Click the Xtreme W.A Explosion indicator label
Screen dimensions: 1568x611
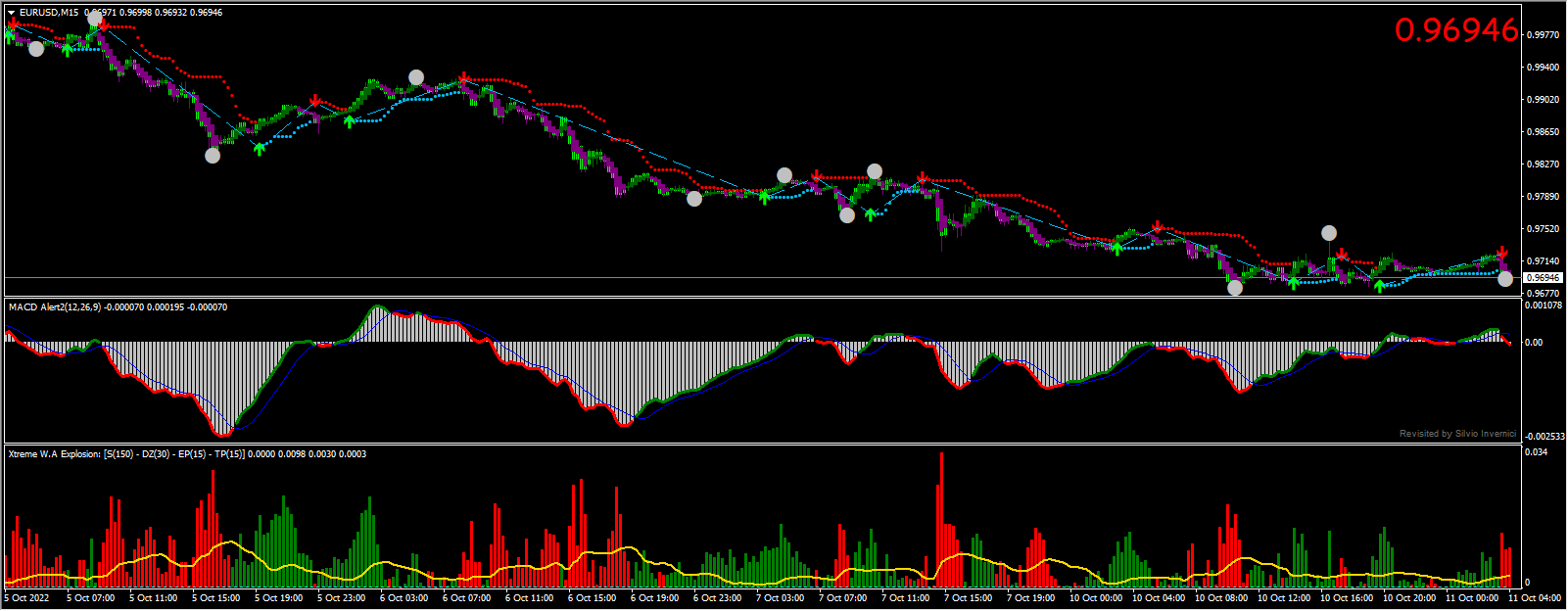[x=54, y=454]
